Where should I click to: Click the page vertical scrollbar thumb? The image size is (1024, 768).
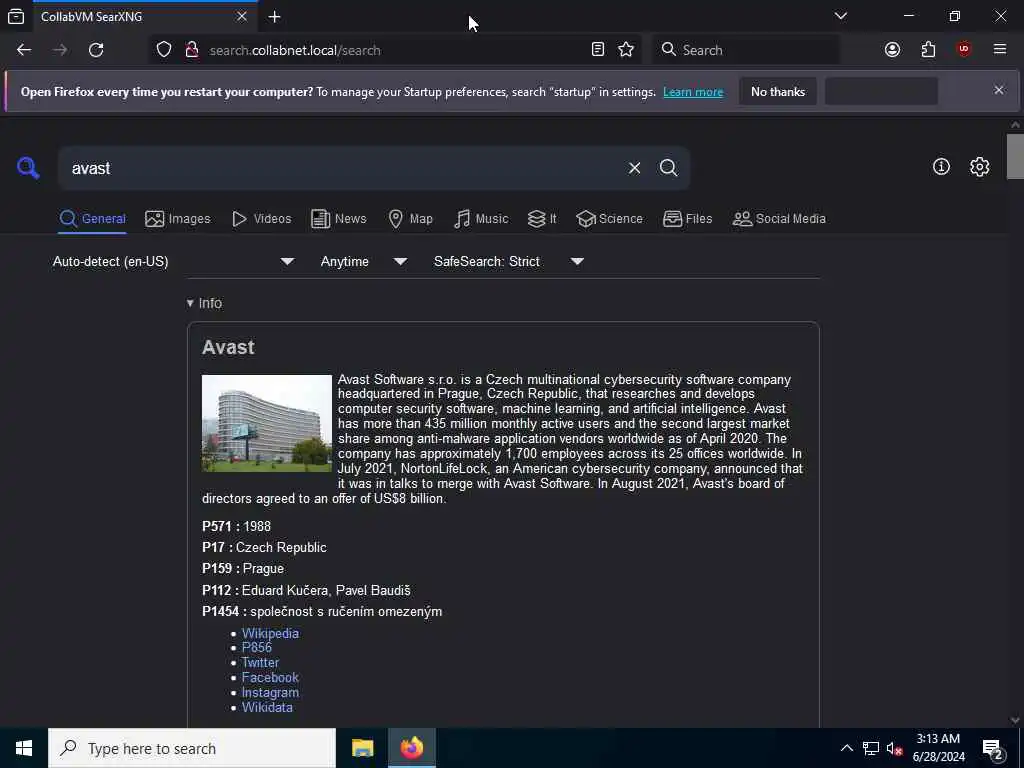(x=1015, y=156)
